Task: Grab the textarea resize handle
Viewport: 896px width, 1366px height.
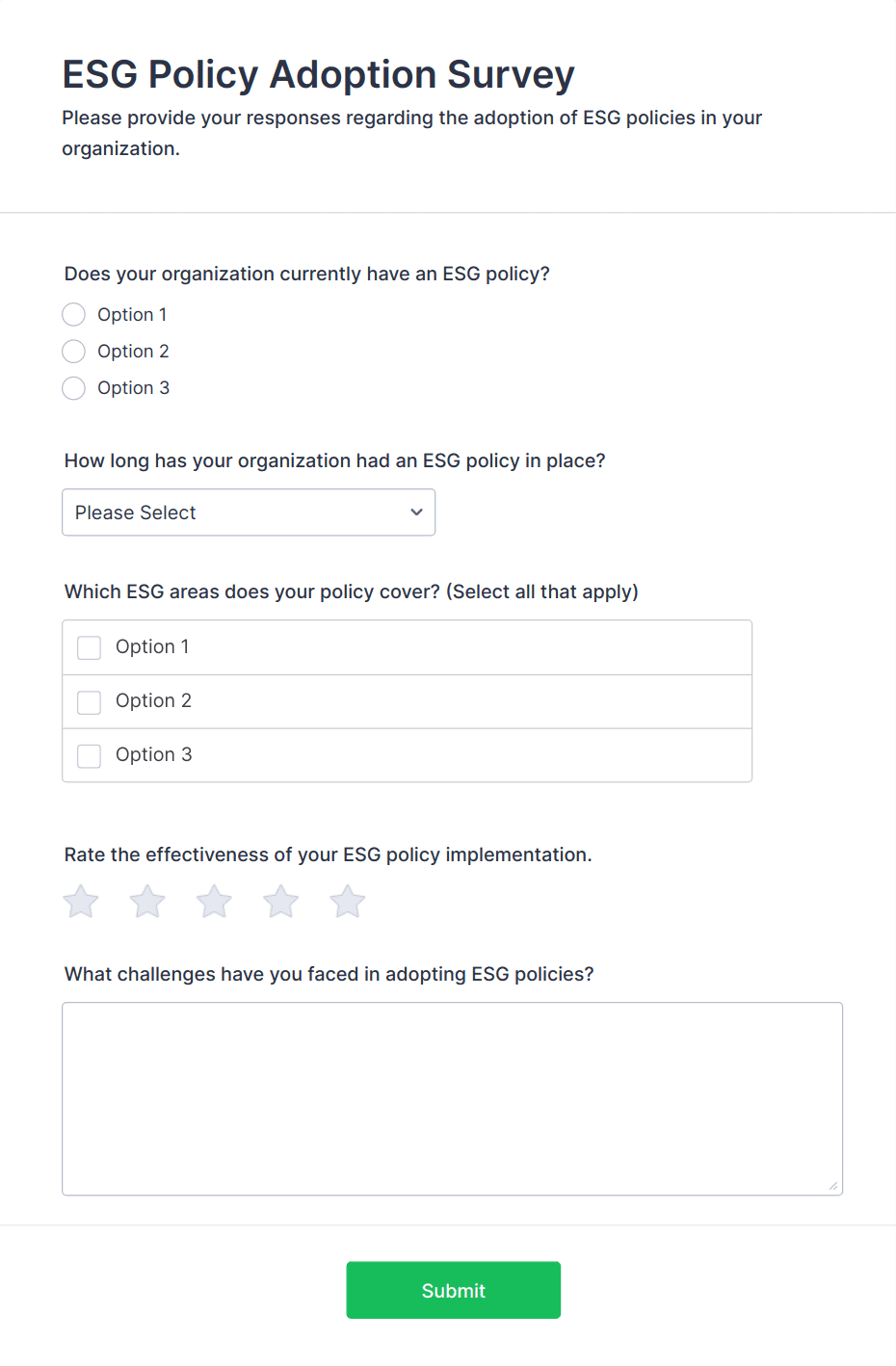Action: (833, 1186)
